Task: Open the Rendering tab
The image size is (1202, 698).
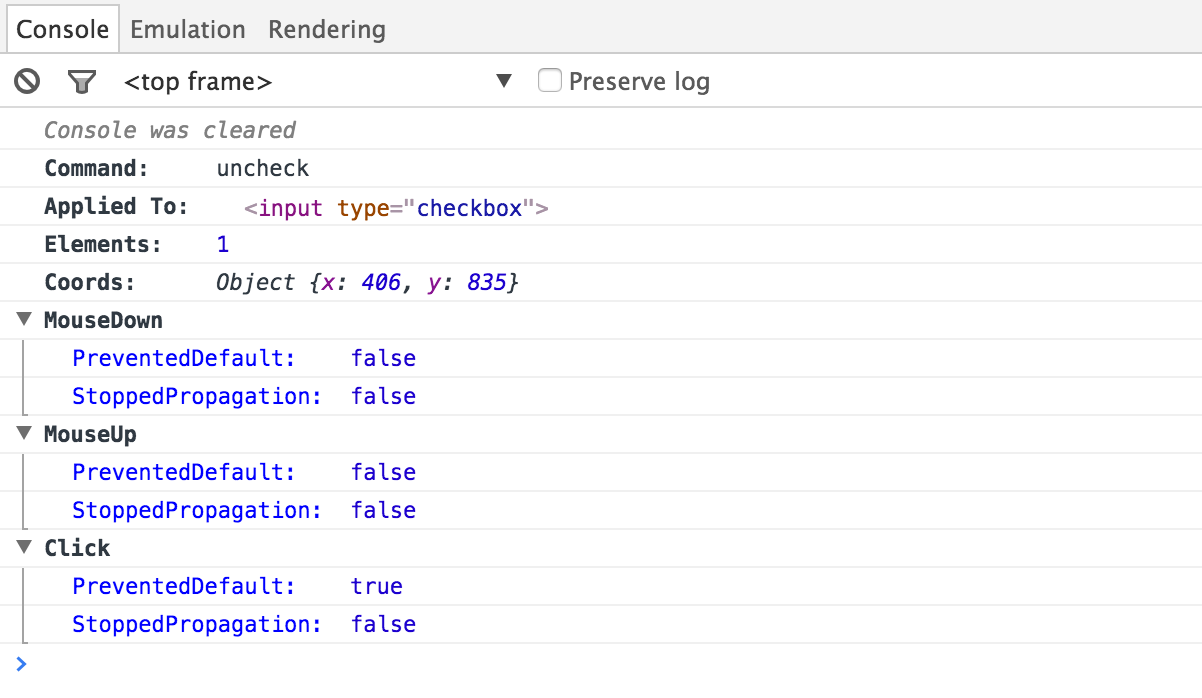Action: pyautogui.click(x=326, y=29)
